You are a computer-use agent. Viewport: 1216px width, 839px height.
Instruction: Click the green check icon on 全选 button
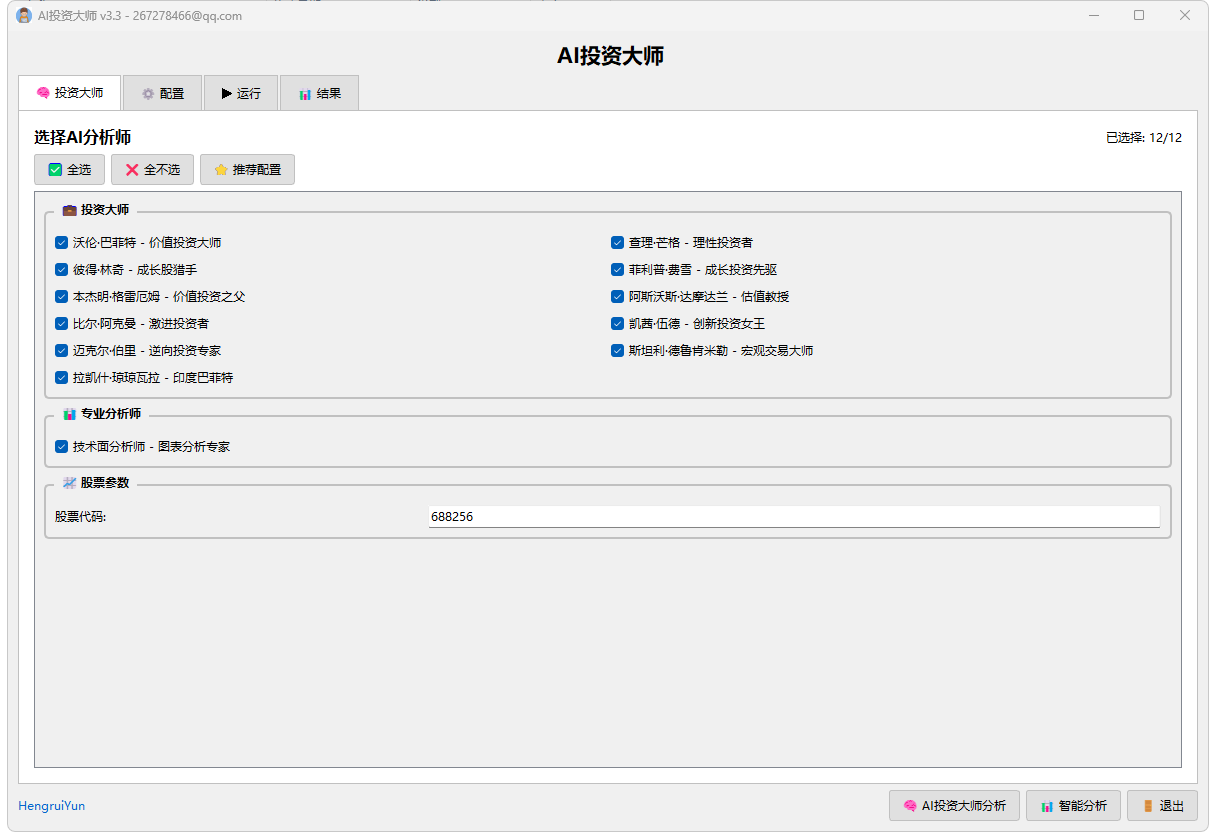(x=53, y=169)
